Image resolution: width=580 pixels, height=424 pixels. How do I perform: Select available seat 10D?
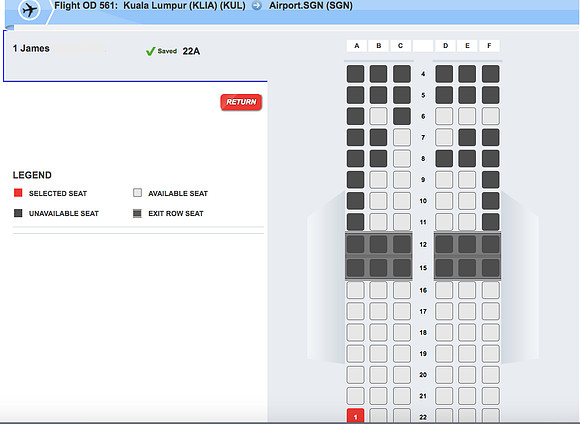pos(444,201)
